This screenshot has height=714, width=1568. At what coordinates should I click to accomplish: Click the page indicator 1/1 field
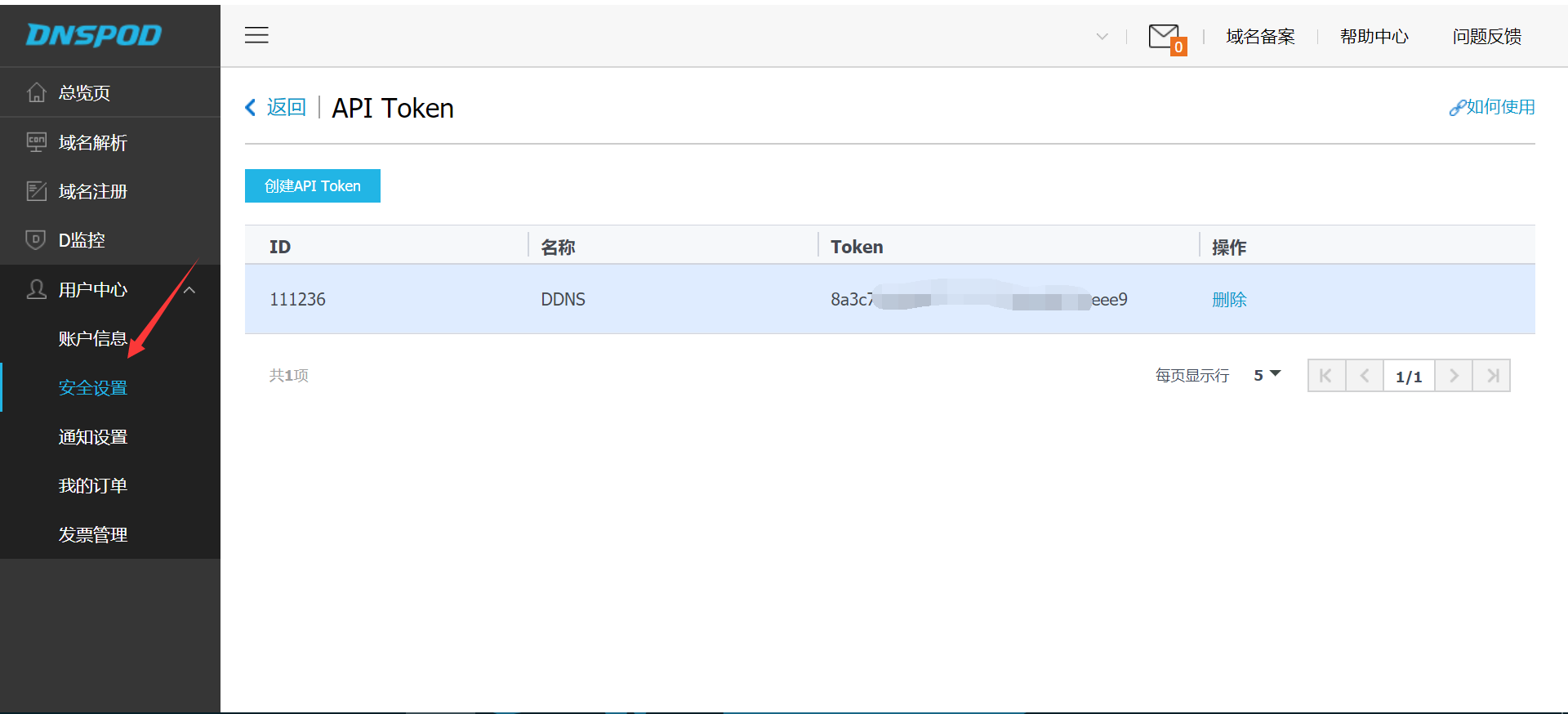click(x=1409, y=376)
